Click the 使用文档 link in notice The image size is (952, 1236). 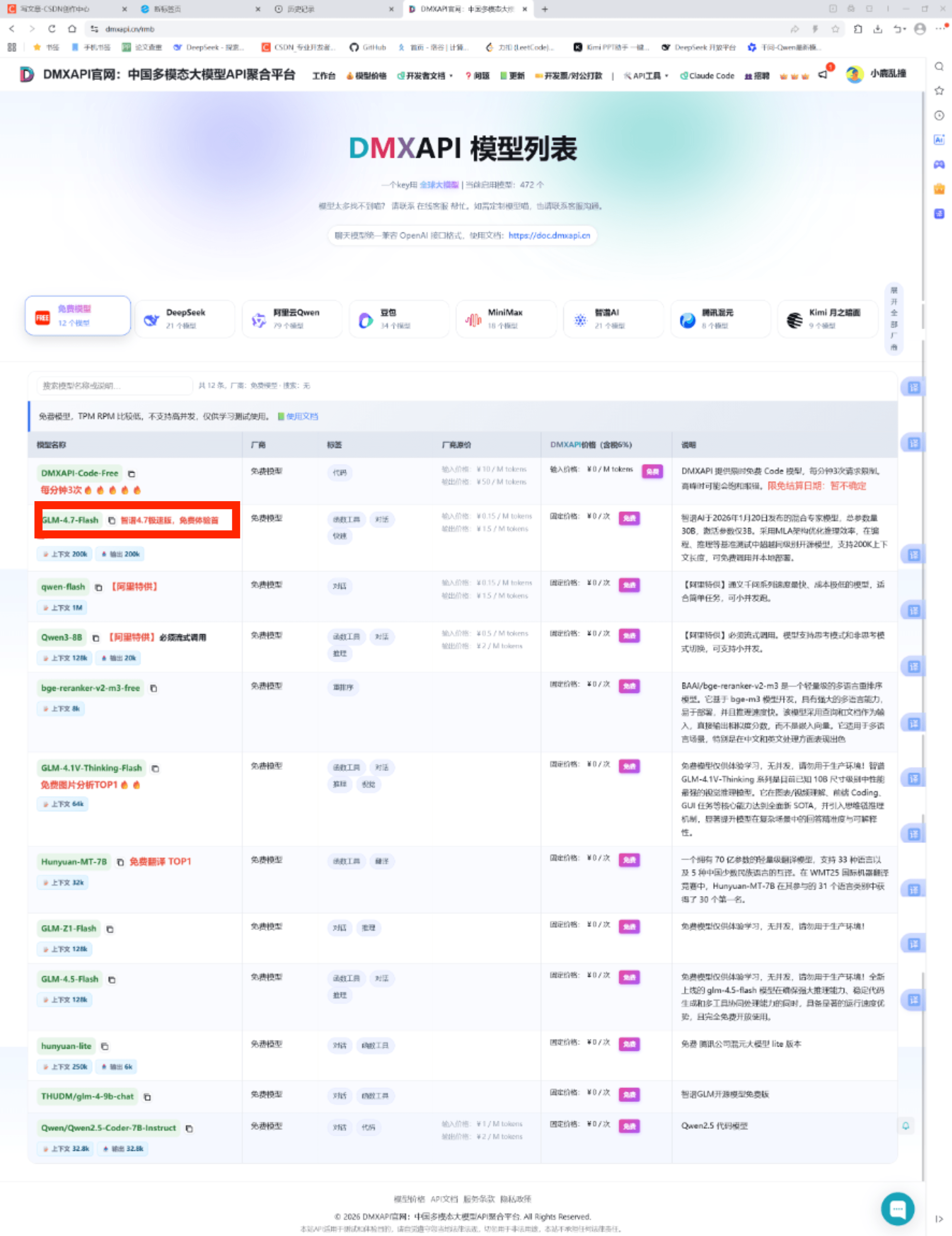pyautogui.click(x=302, y=417)
